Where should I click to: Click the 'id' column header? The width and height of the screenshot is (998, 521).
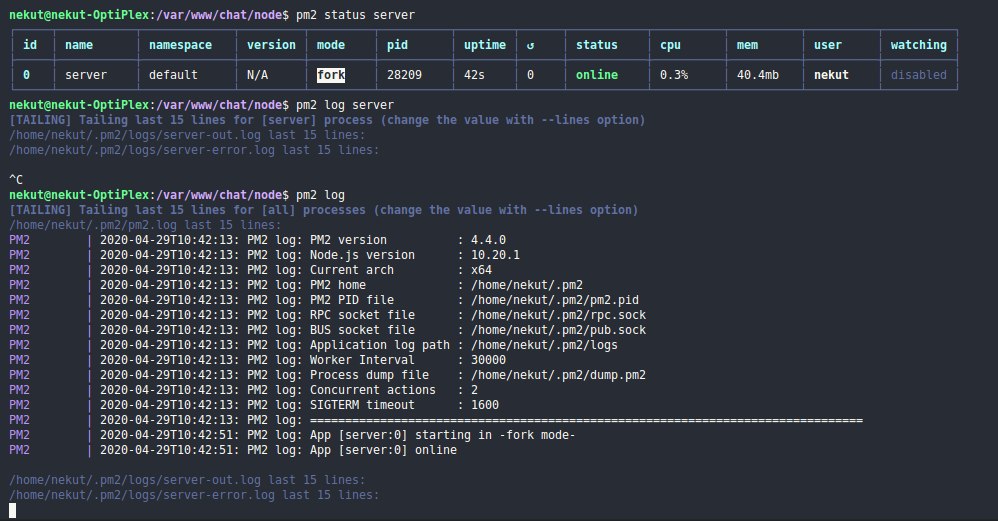(x=30, y=45)
